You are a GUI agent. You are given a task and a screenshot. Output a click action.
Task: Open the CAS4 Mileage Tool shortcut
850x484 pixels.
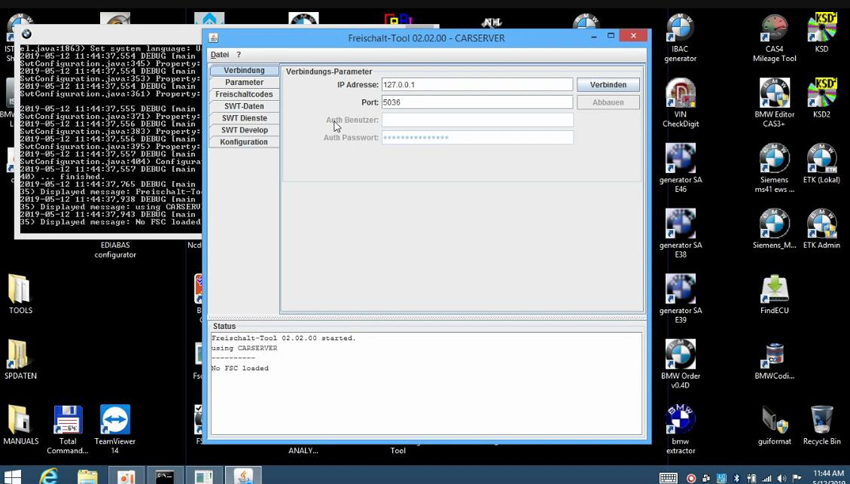(x=774, y=37)
